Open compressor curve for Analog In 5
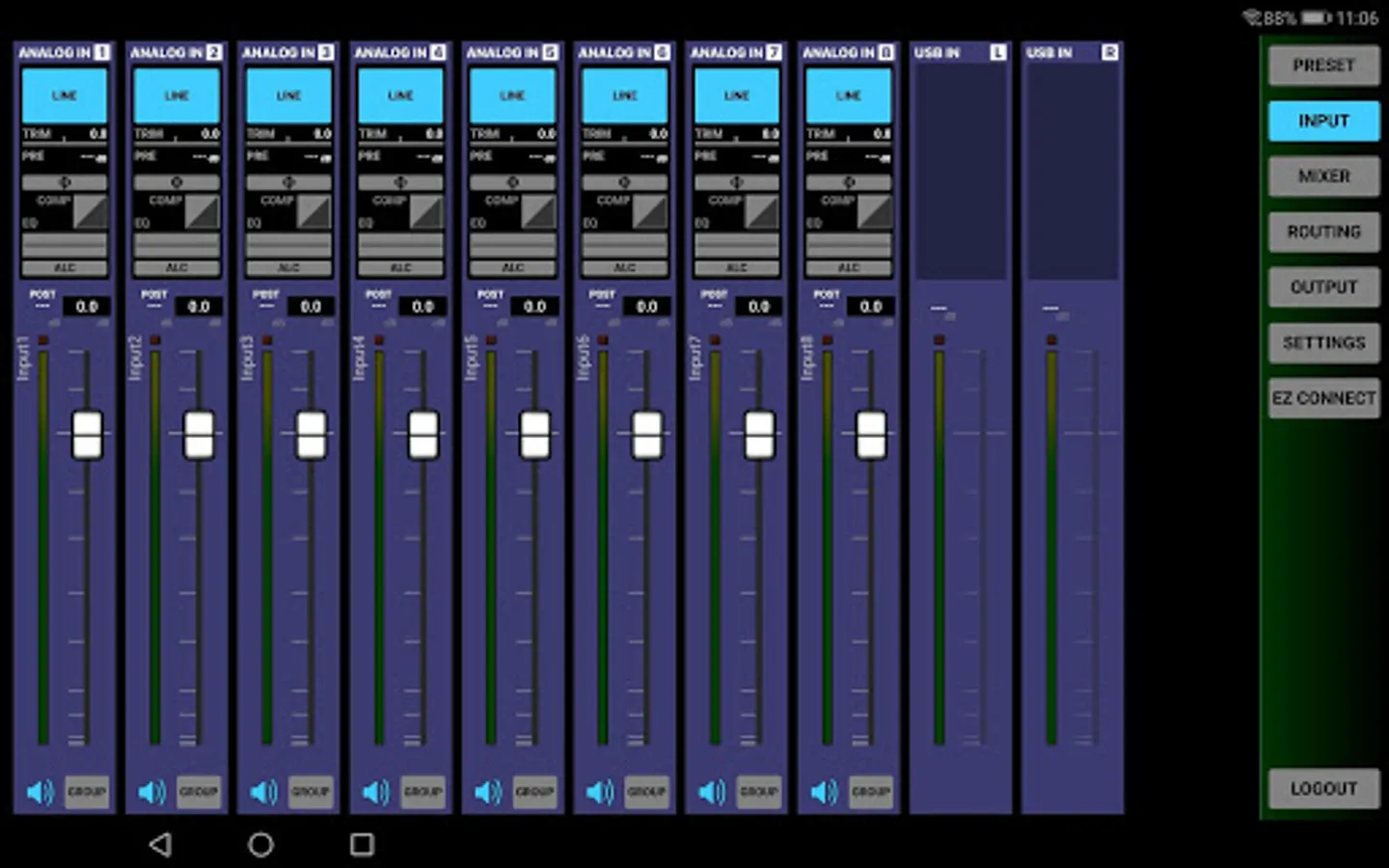Image resolution: width=1389 pixels, height=868 pixels. (x=537, y=211)
